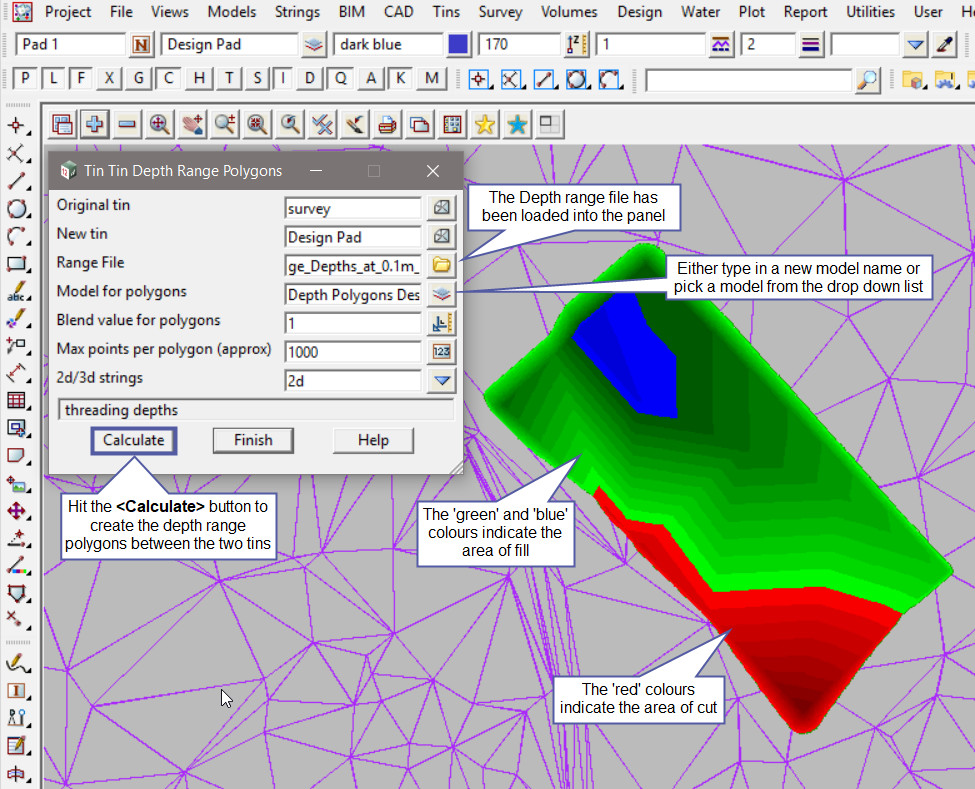Click the measure icon beside Blend value
Image resolution: width=975 pixels, height=789 pixels.
tap(441, 323)
